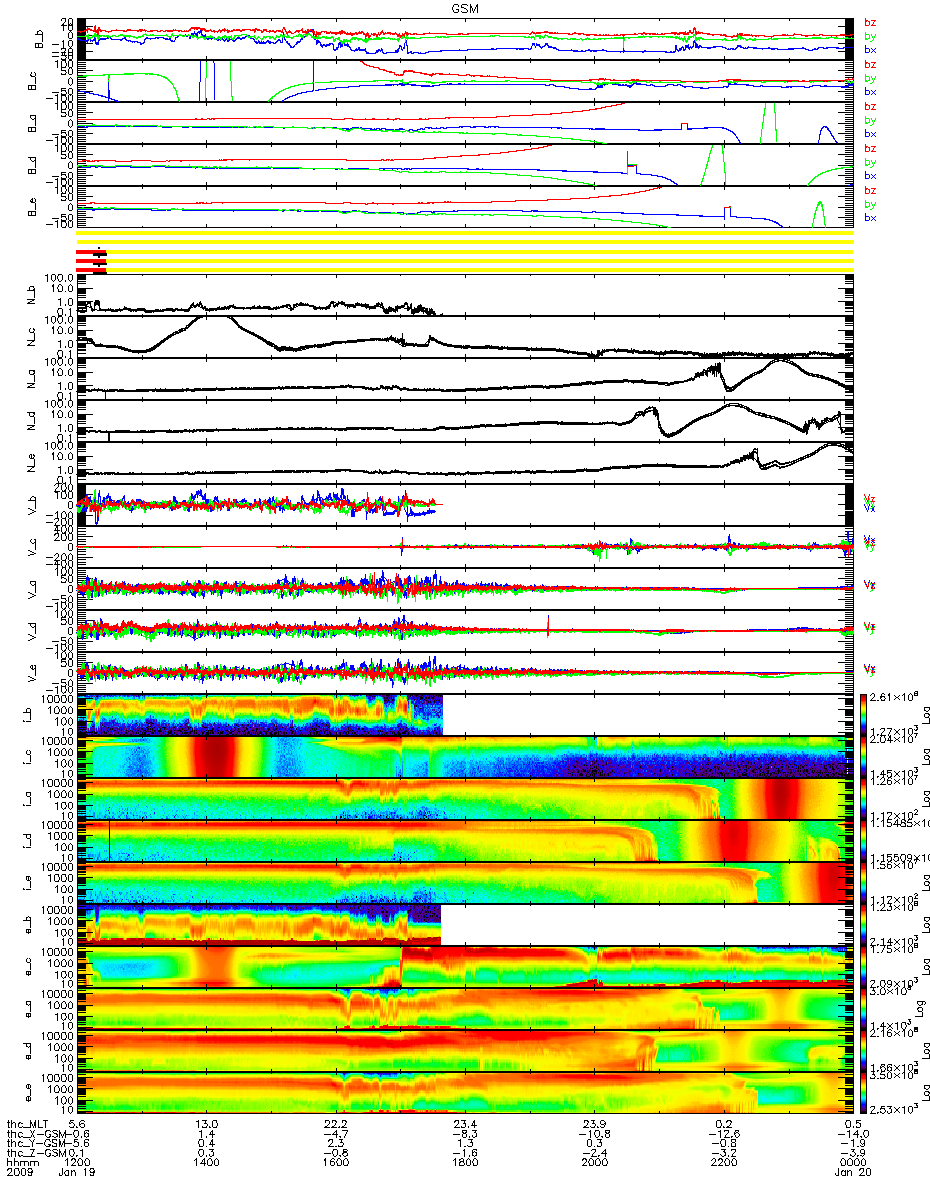
Task: Click the 22.2 MLT value
Action: pyautogui.click(x=336, y=1125)
